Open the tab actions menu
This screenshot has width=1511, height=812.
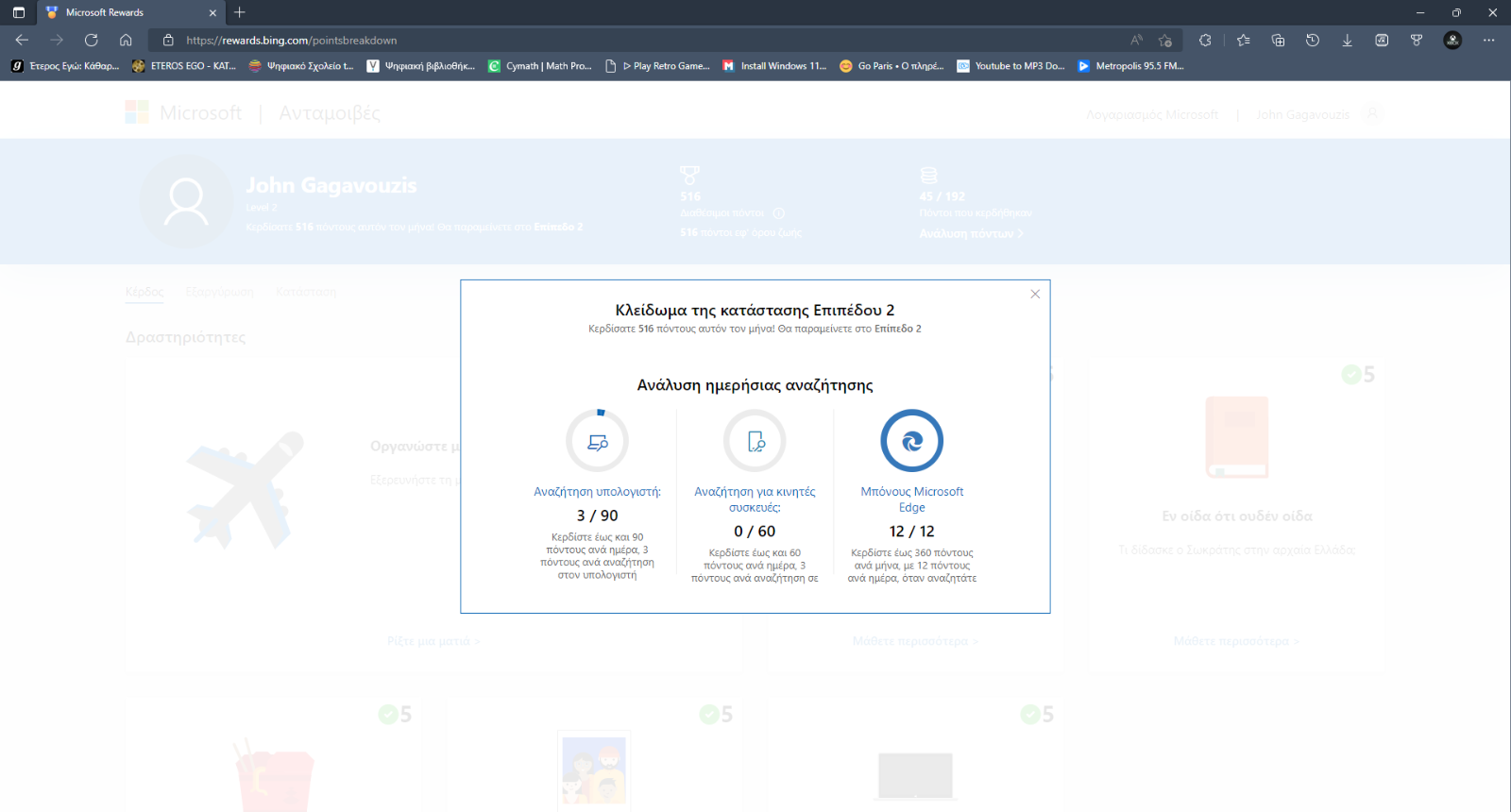coord(18,12)
